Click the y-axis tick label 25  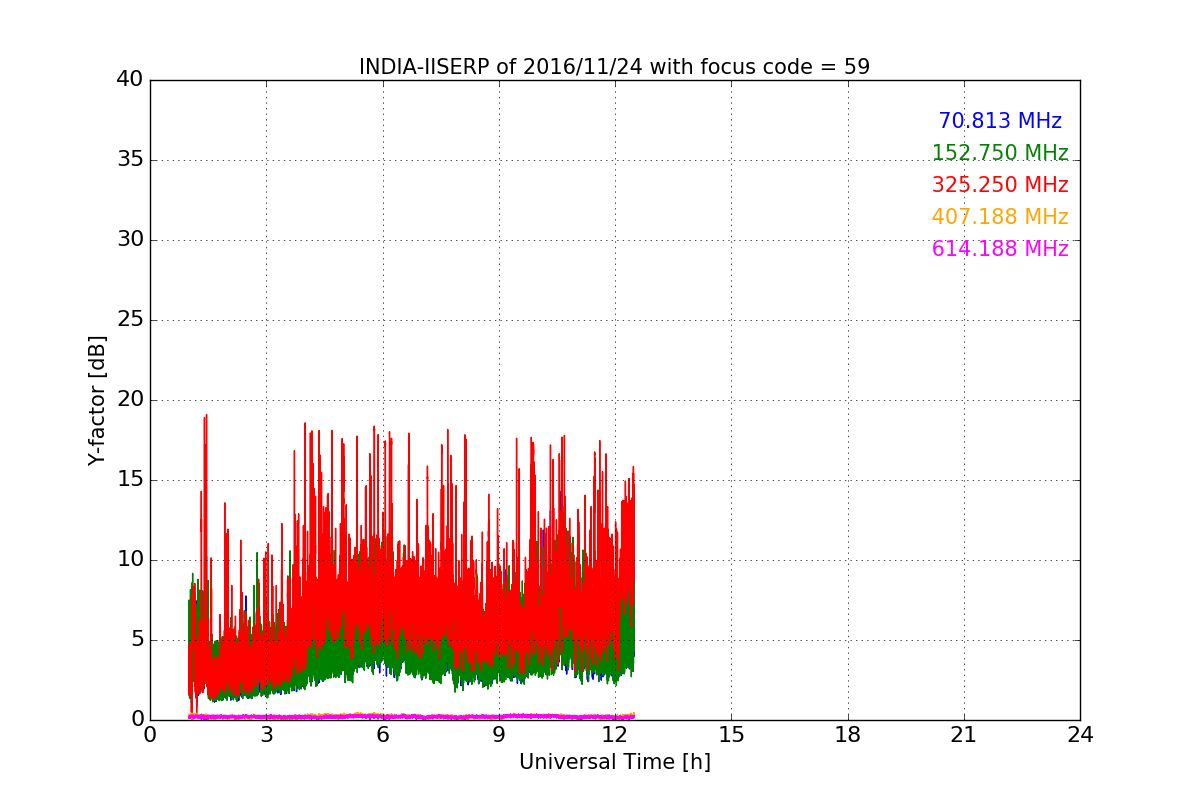pos(130,320)
